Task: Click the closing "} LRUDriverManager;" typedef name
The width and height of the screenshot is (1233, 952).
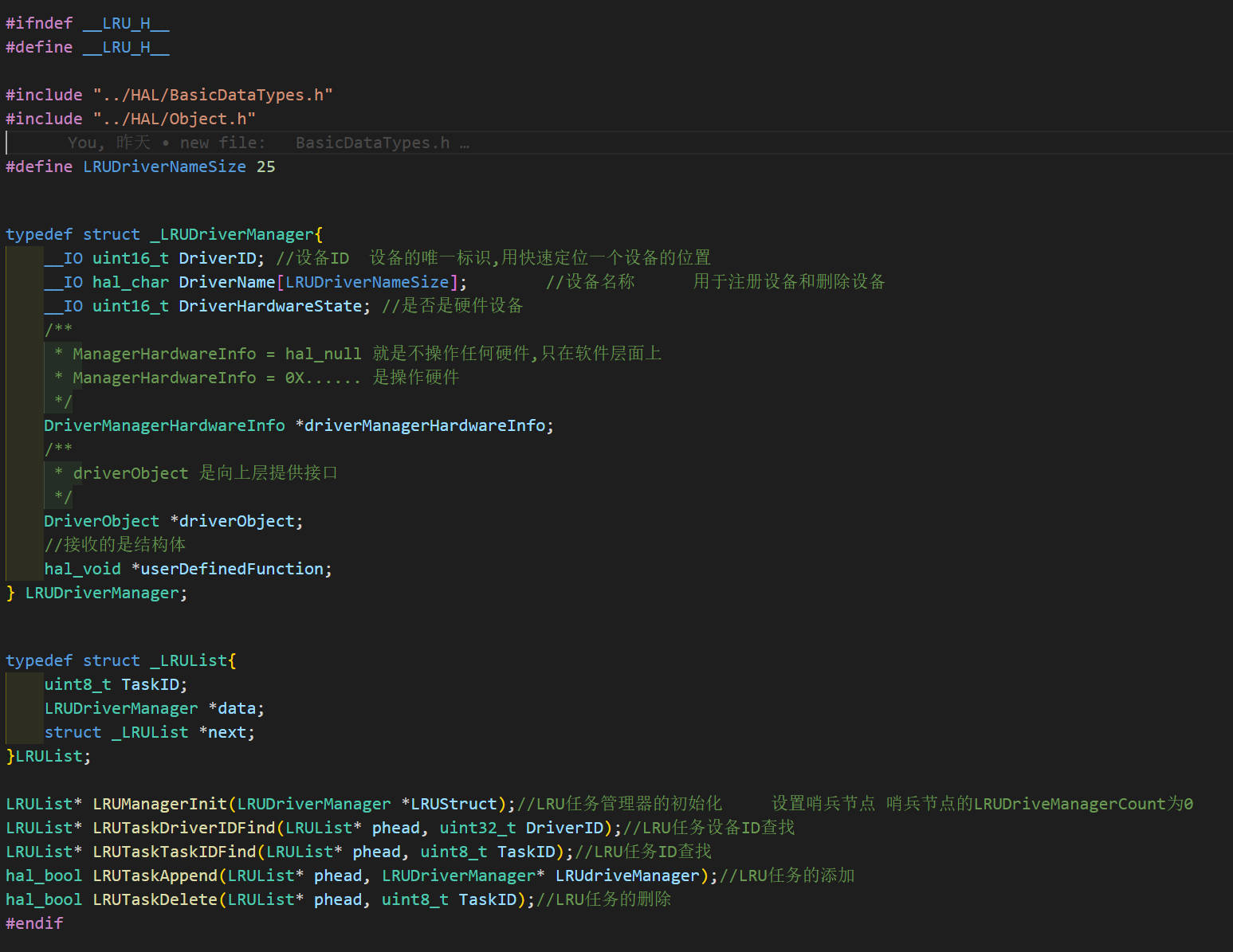Action: pos(102,593)
